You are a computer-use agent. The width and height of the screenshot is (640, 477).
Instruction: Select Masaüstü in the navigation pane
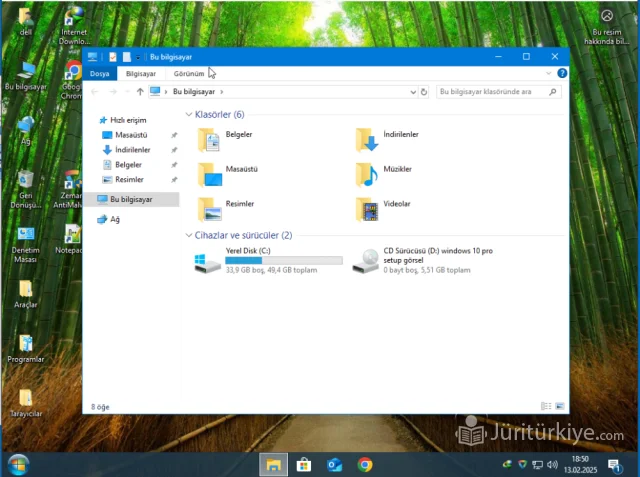(x=131, y=135)
